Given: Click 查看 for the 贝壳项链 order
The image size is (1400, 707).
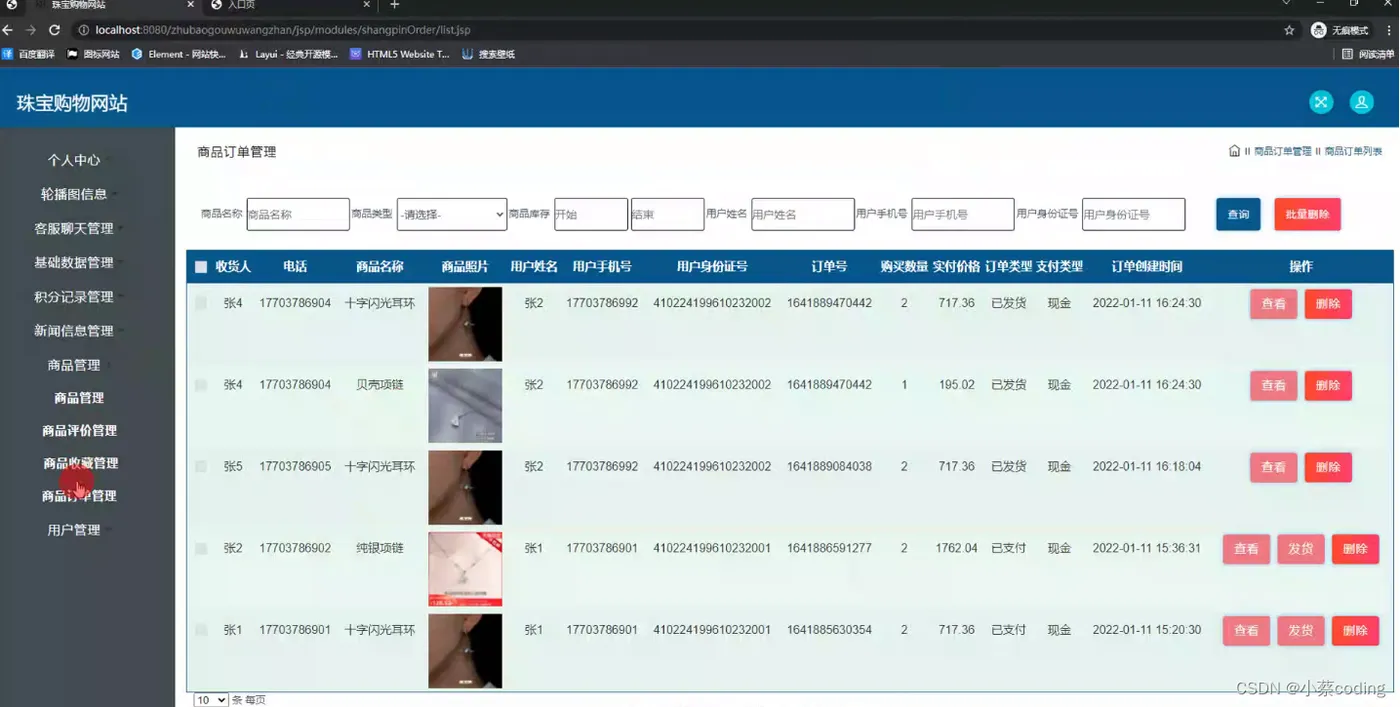Looking at the screenshot, I should tap(1273, 386).
